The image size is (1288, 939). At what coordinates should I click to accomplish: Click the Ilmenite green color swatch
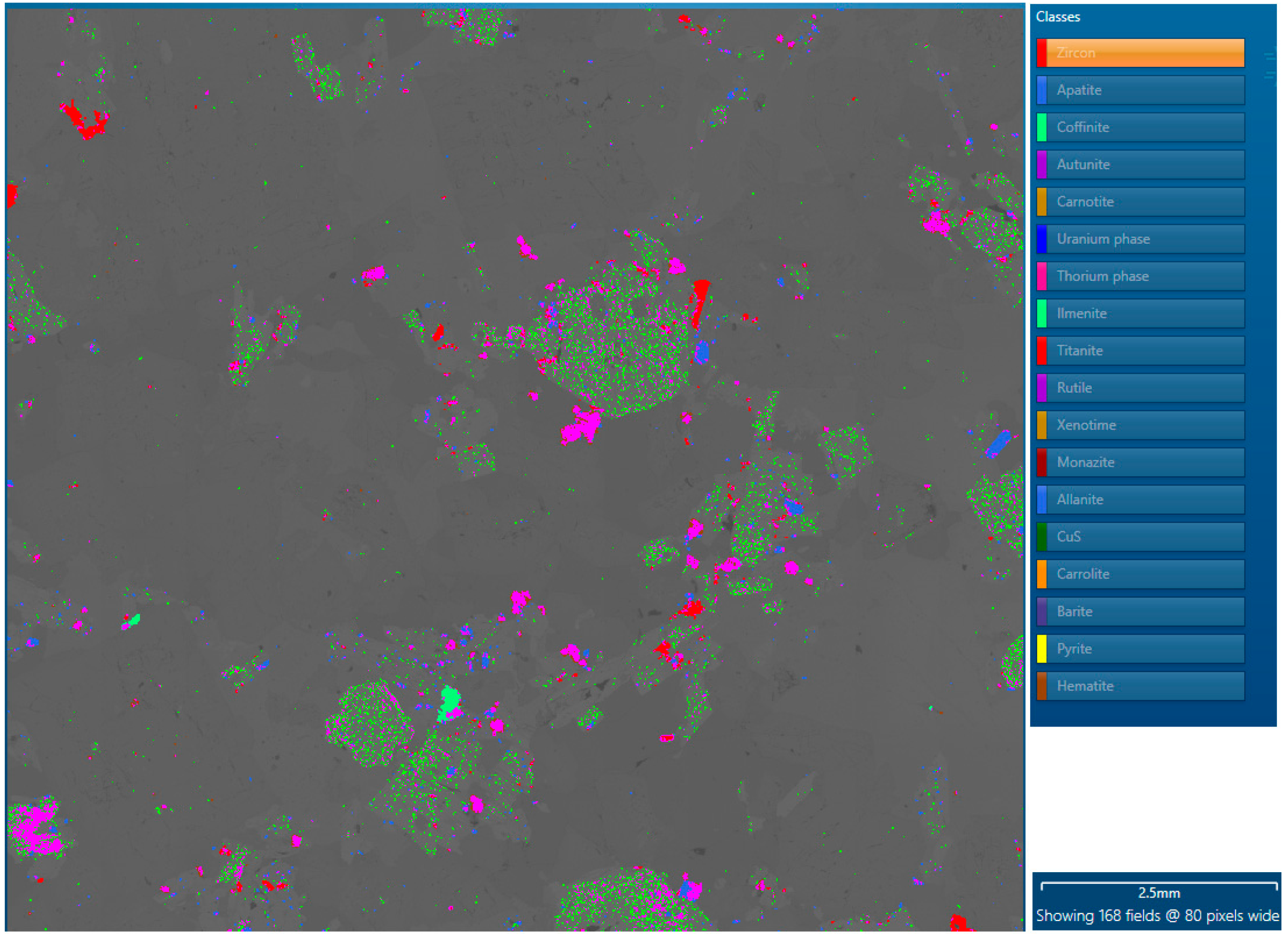tap(1041, 314)
